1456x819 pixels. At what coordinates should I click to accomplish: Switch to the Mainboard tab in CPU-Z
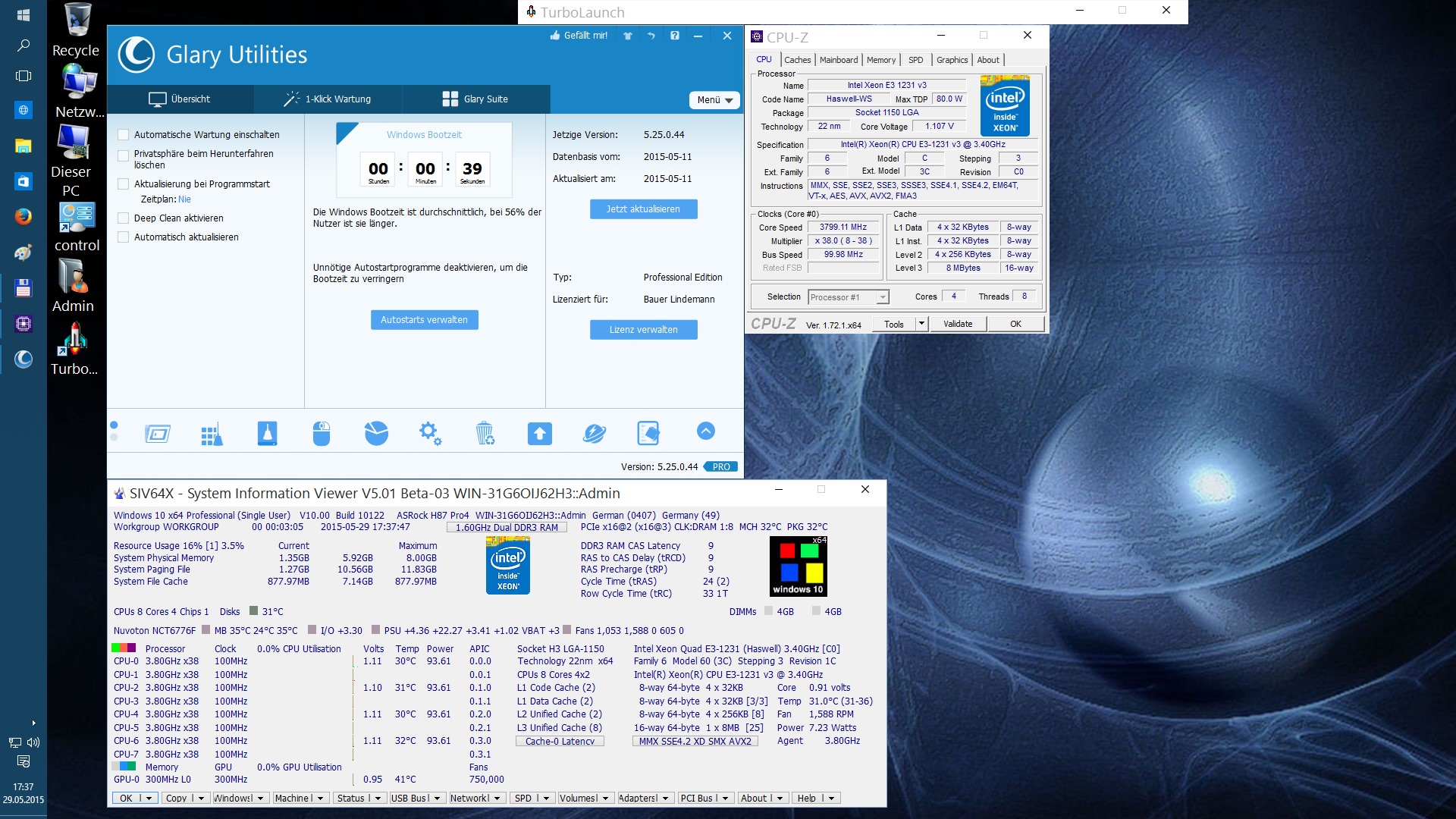point(838,60)
